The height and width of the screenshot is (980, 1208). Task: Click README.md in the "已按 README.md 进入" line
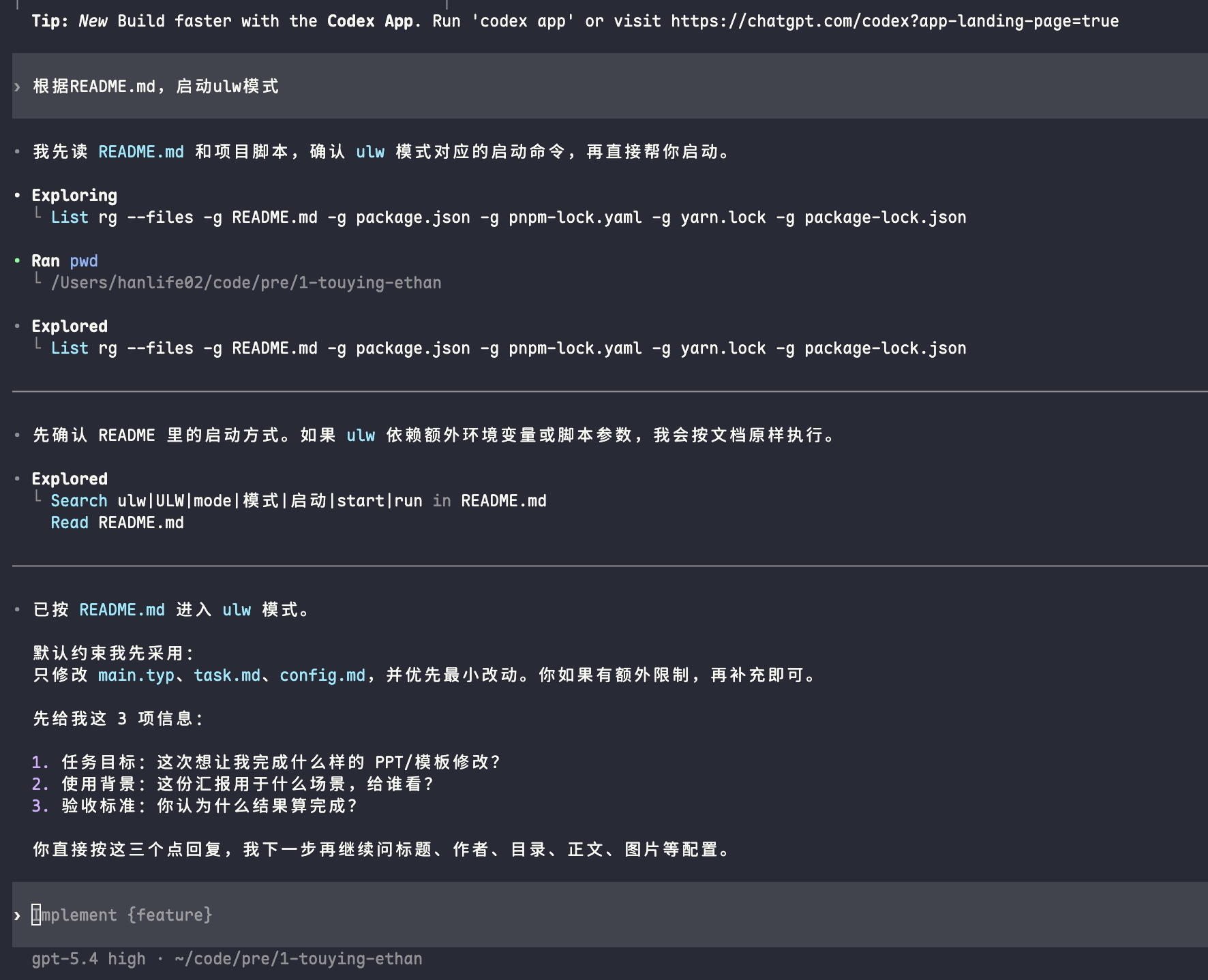point(122,610)
